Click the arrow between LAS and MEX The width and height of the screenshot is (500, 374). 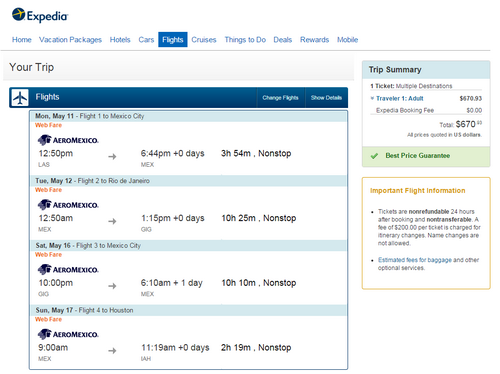pyautogui.click(x=112, y=156)
